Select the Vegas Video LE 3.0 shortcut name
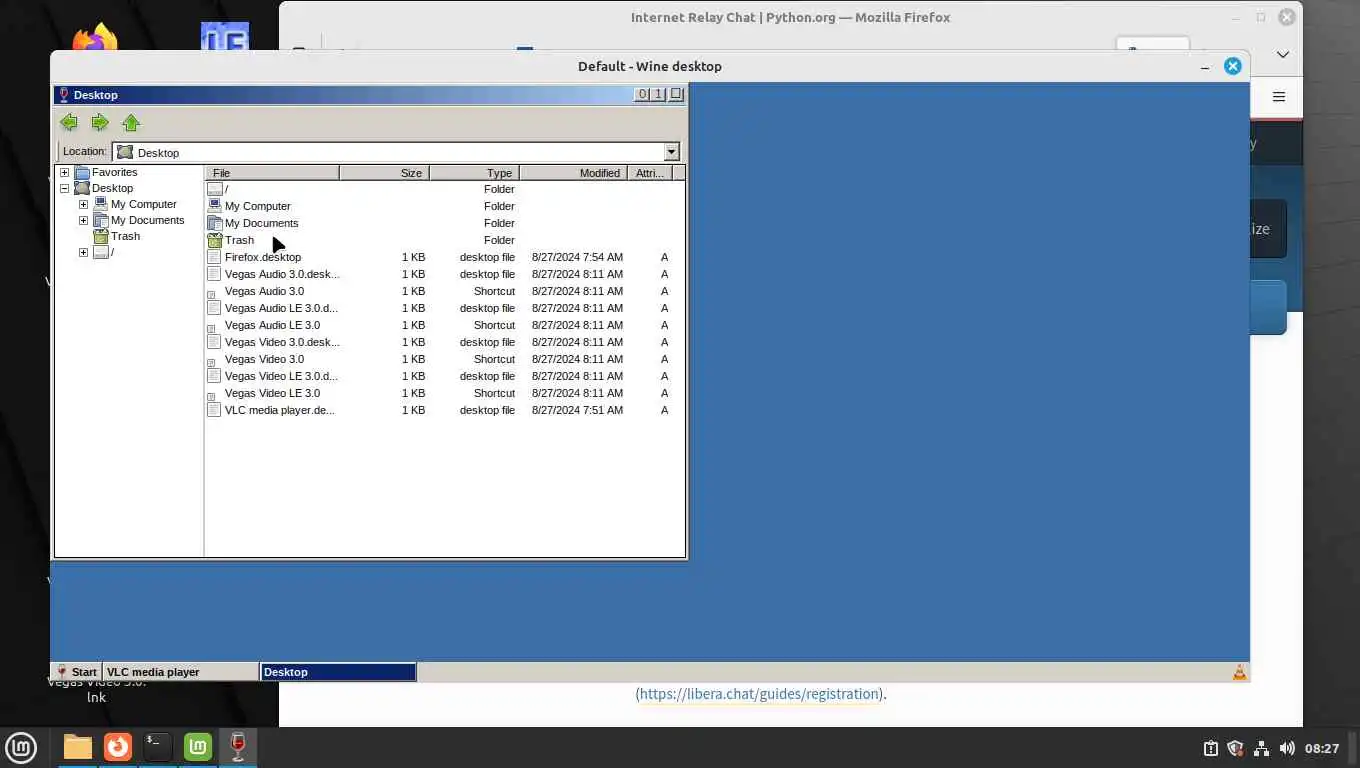 pyautogui.click(x=272, y=393)
